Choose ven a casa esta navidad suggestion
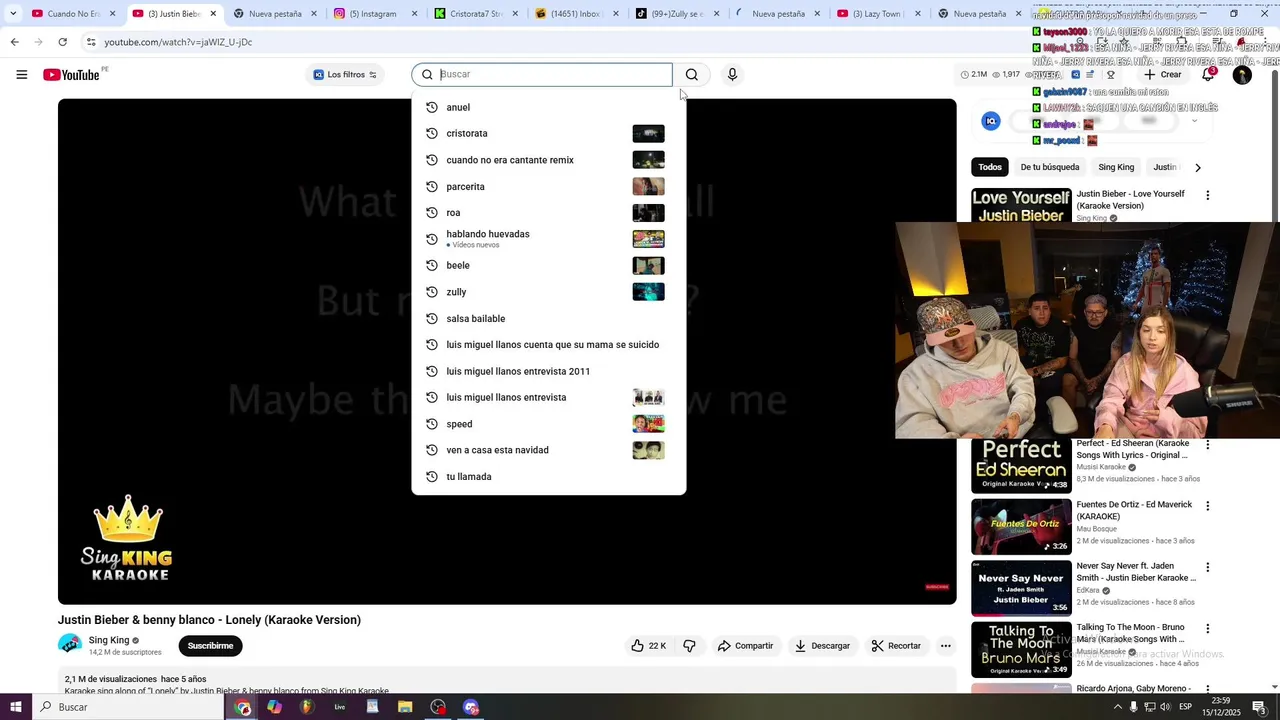This screenshot has height=720, width=1280. (548, 450)
